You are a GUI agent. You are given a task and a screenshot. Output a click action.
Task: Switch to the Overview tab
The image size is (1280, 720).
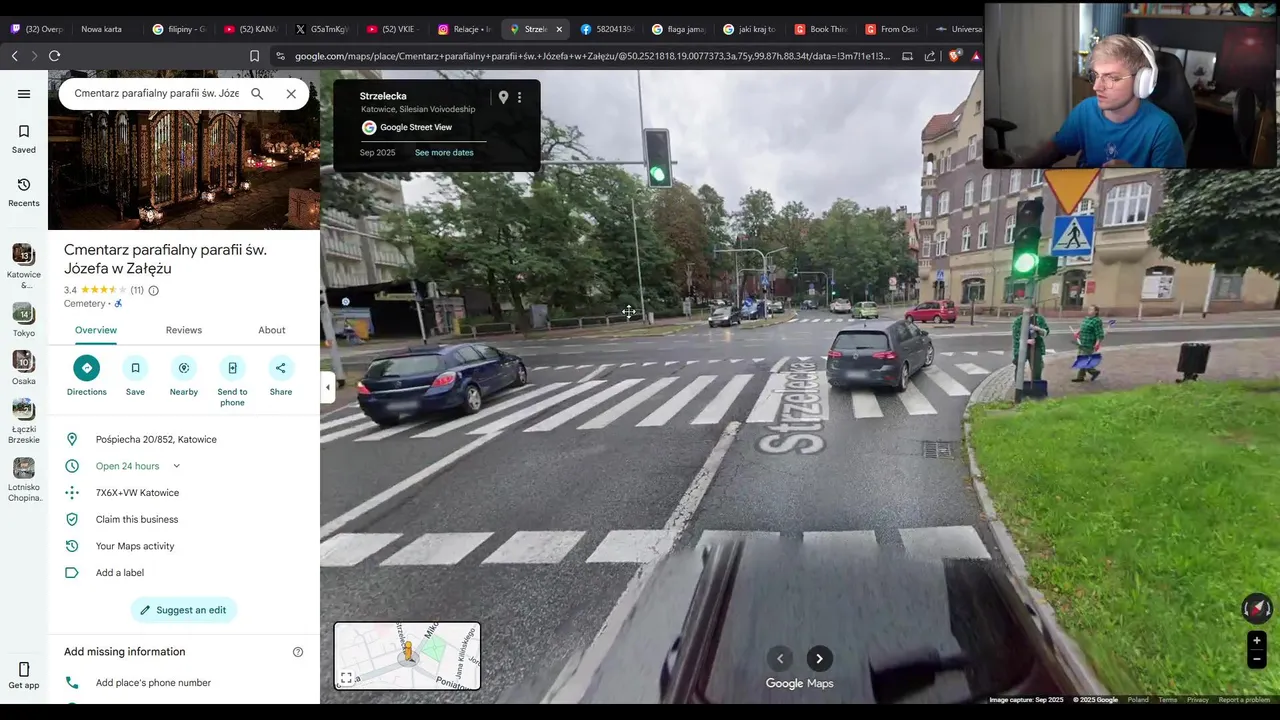point(96,330)
